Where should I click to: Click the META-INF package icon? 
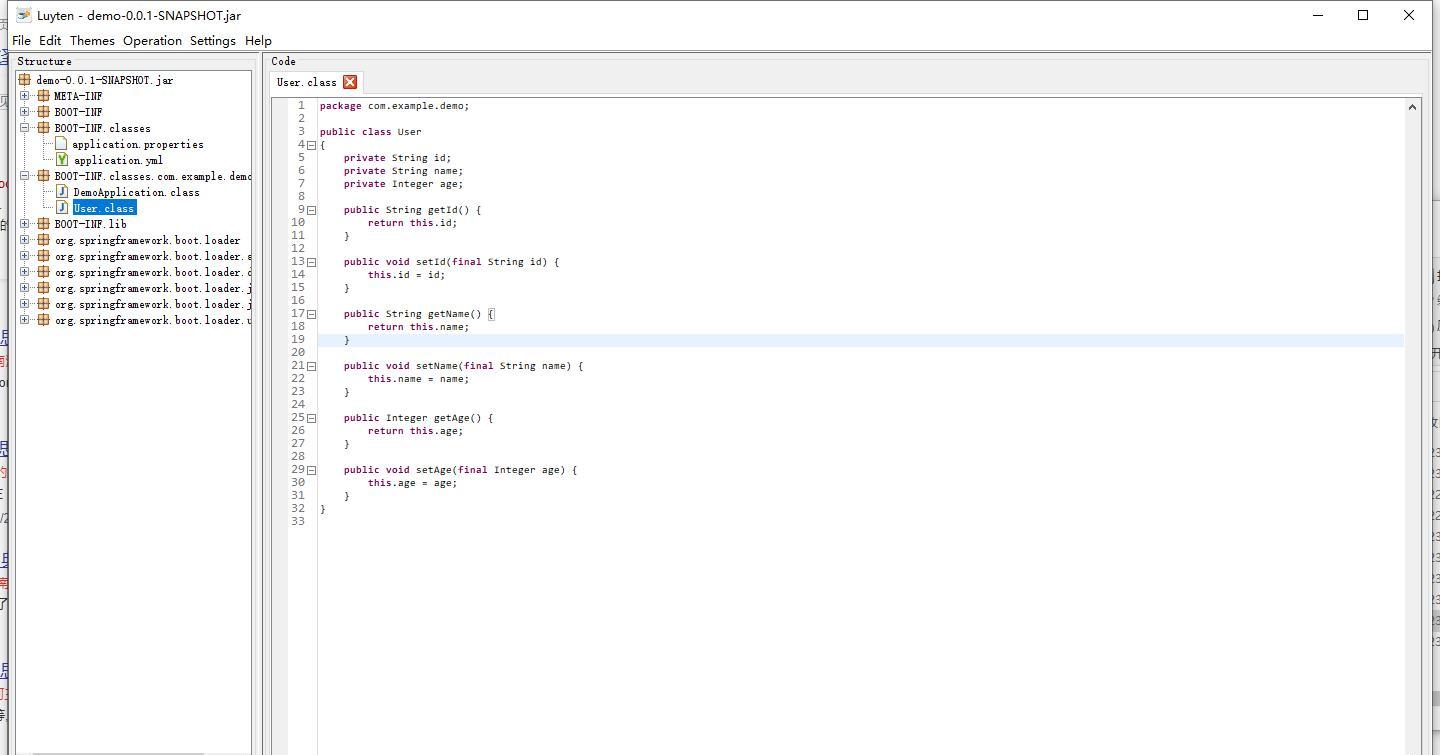tap(43, 96)
